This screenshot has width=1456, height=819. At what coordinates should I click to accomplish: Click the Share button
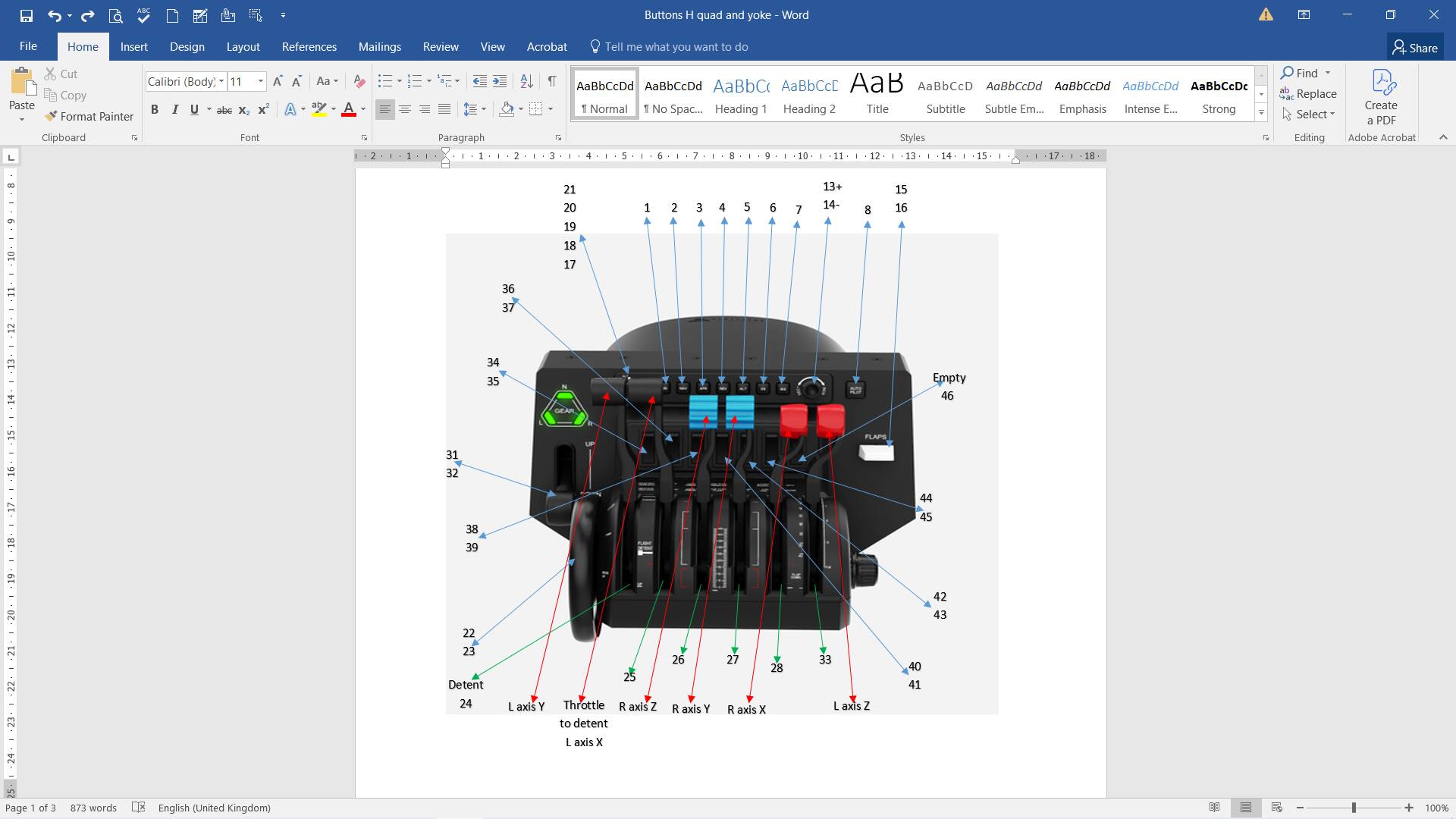[x=1414, y=48]
